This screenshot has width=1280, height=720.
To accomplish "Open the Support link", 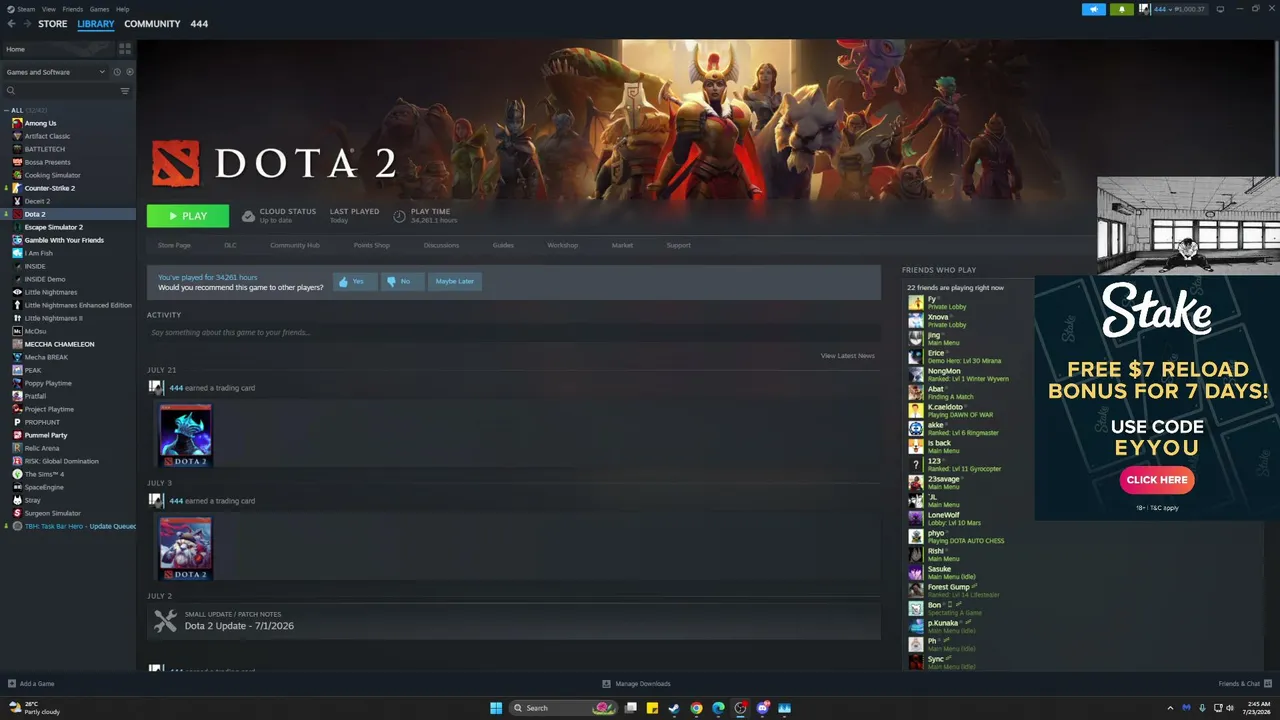I will [x=678, y=245].
